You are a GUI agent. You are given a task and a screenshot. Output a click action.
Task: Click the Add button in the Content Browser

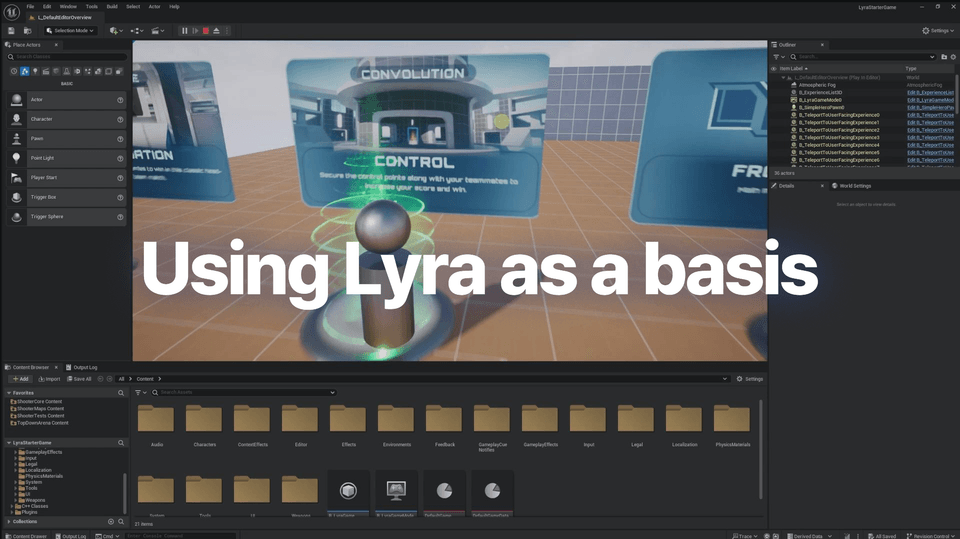point(20,379)
